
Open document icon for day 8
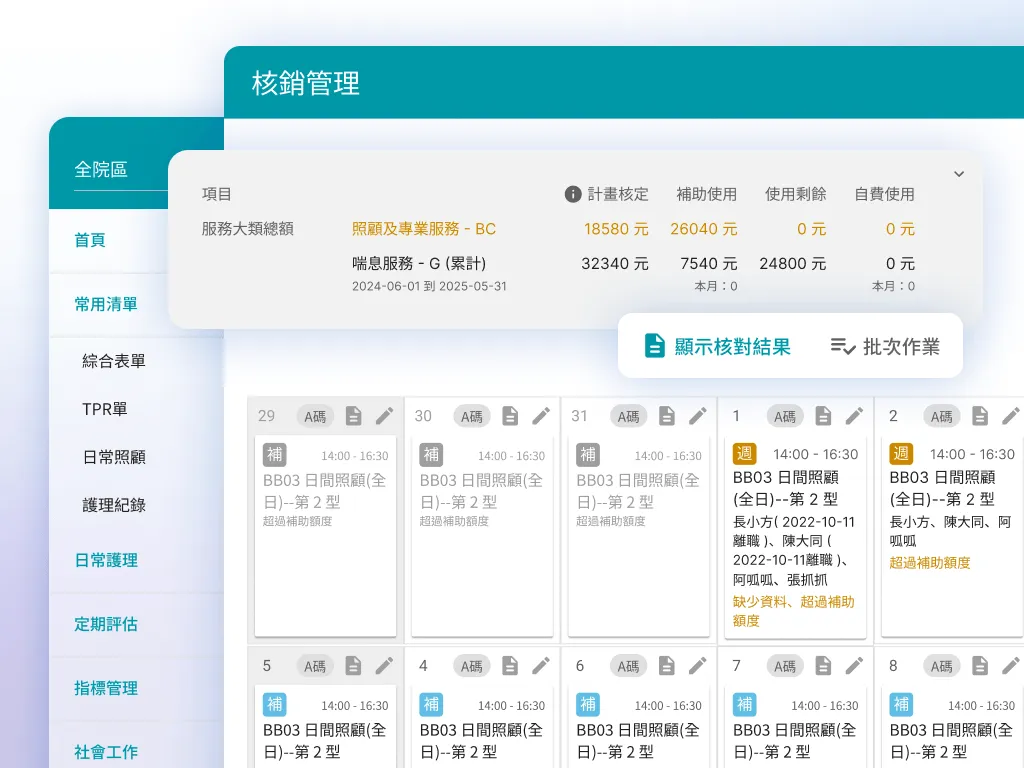980,665
